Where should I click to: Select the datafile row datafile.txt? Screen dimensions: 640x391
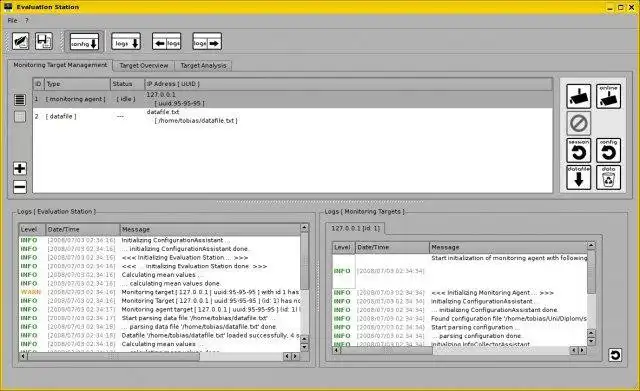(x=292, y=116)
